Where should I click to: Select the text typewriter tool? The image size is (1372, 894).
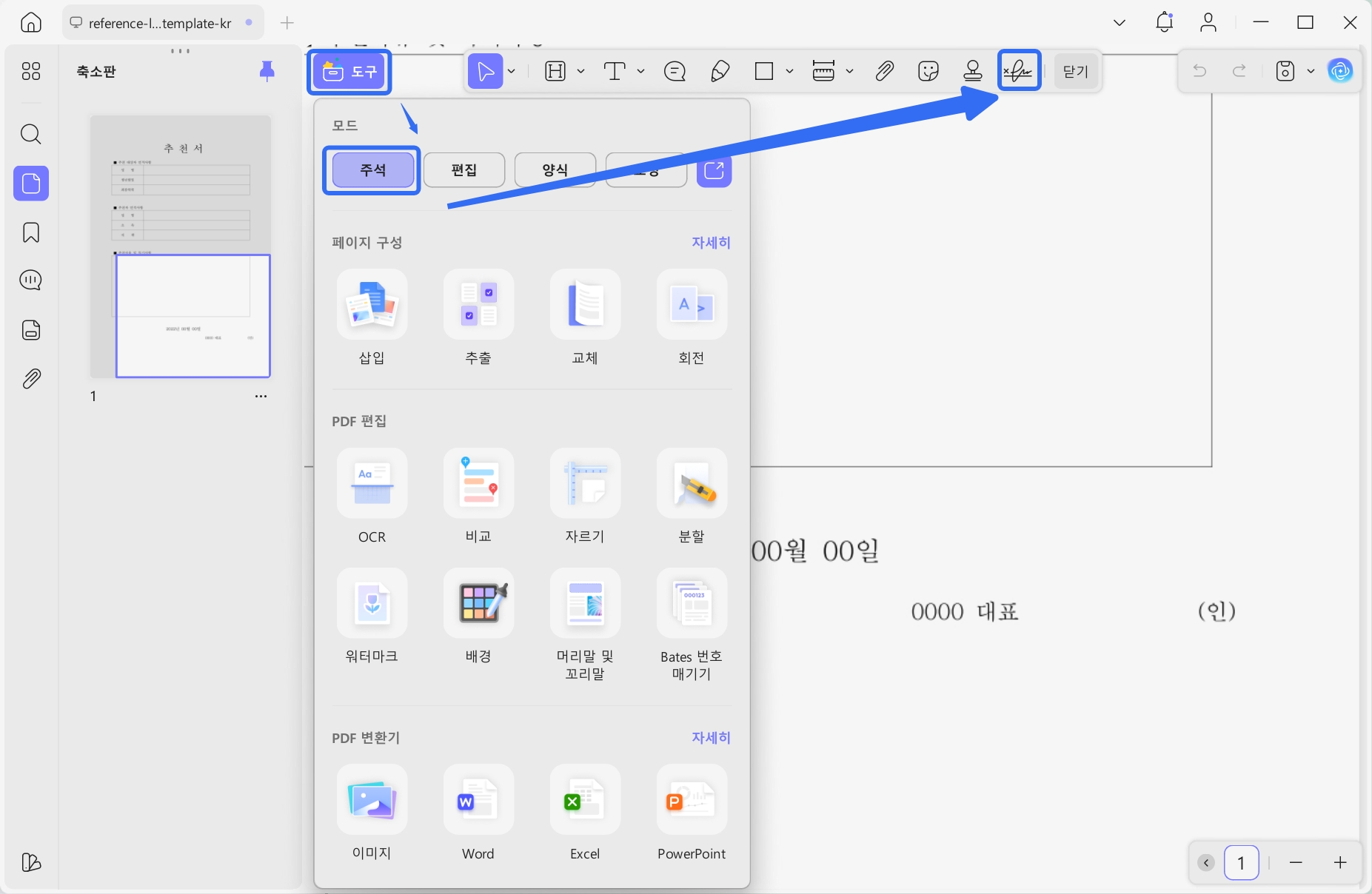click(x=615, y=72)
